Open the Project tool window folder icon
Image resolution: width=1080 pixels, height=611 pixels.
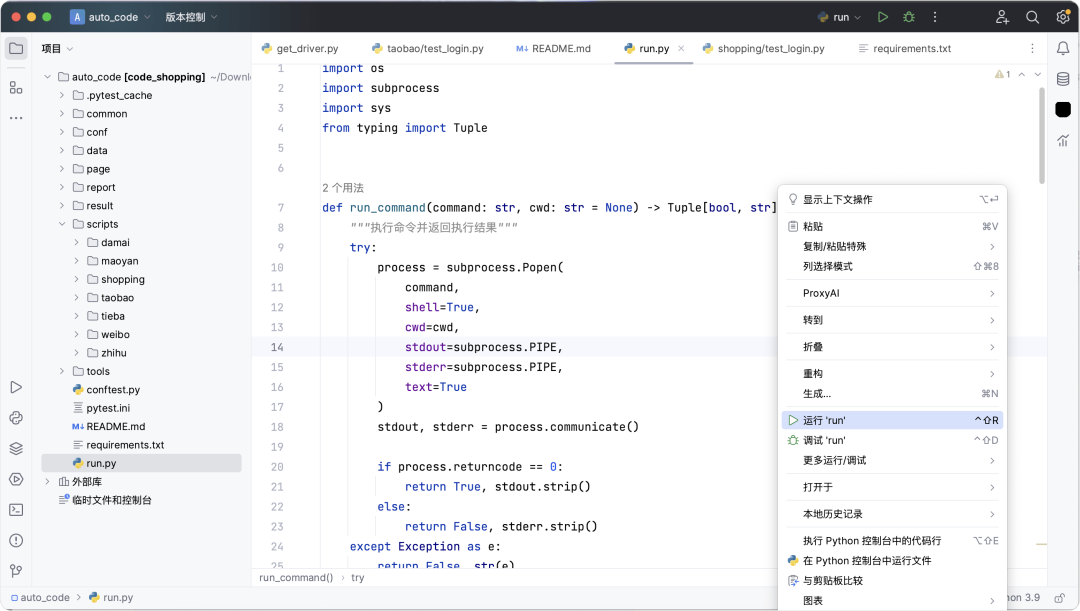click(x=16, y=48)
